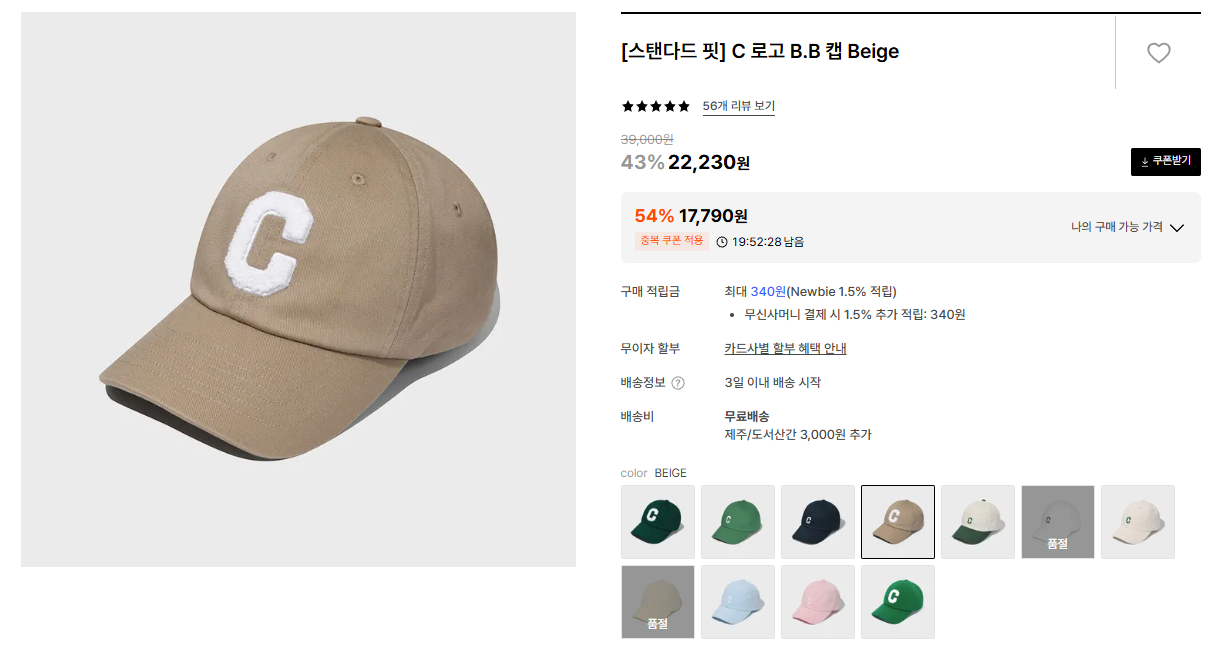This screenshot has width=1220, height=653.
Task: Choose the all-ivory cap color swatch
Action: click(x=1138, y=522)
